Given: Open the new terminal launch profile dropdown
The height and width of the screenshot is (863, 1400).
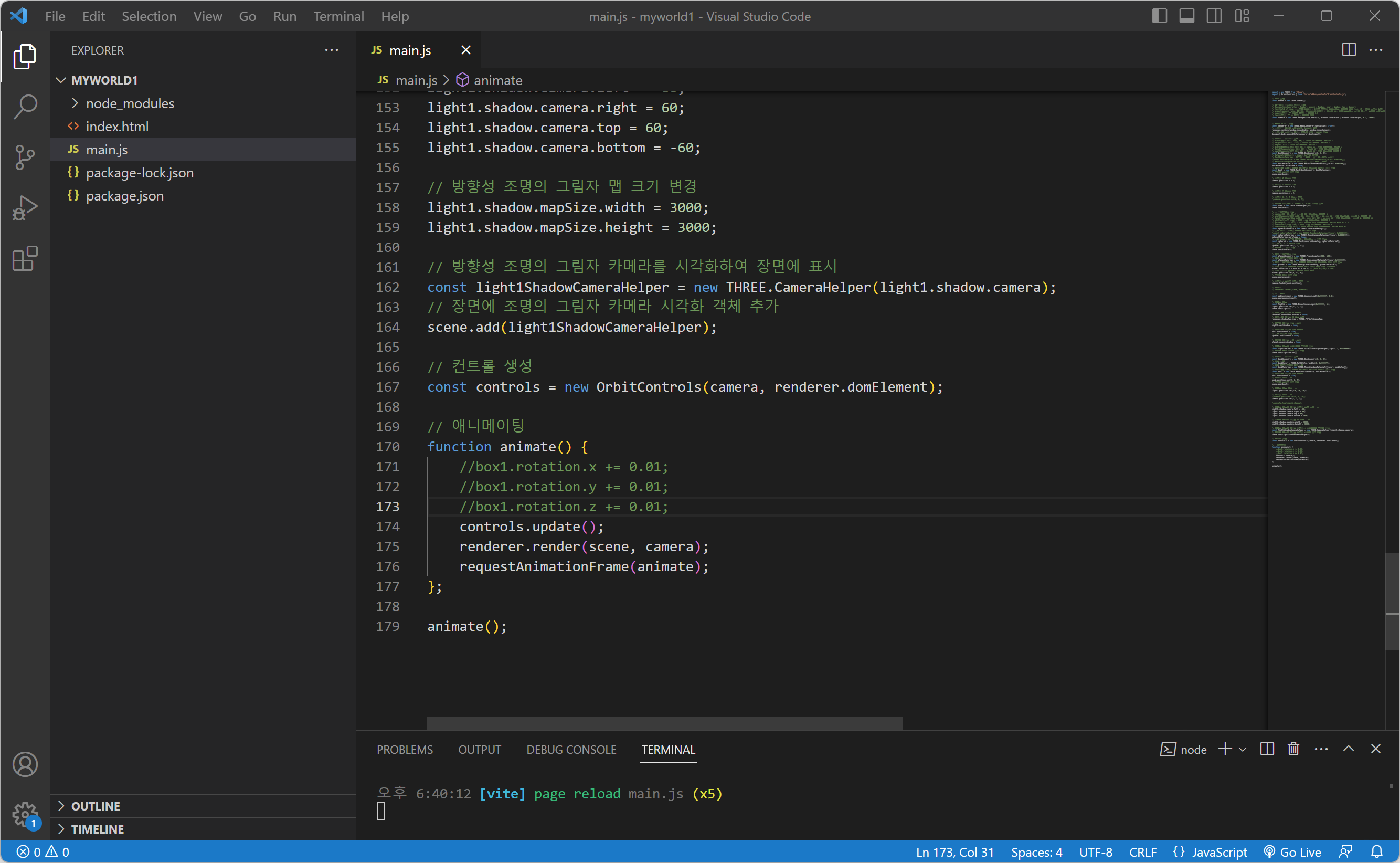Looking at the screenshot, I should (1243, 749).
